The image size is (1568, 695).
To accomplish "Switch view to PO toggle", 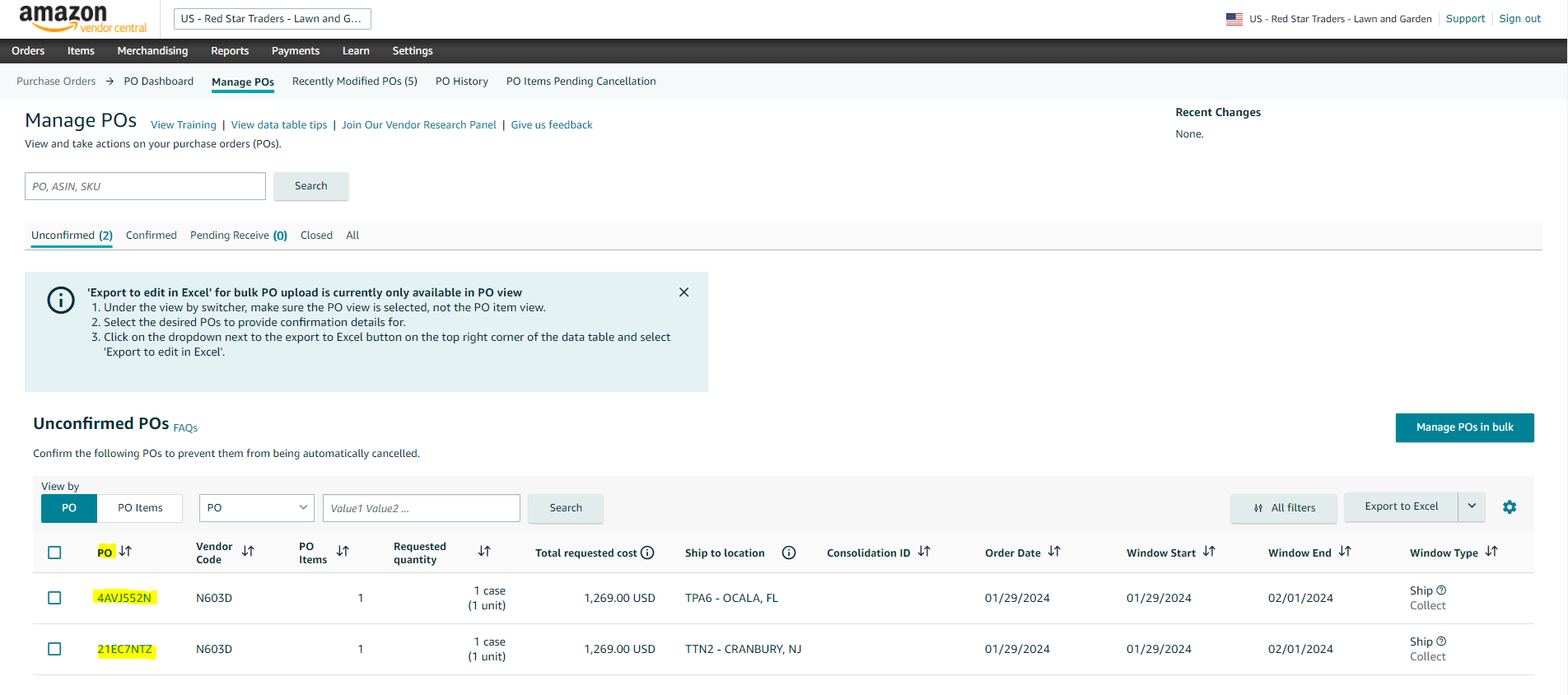I will point(69,508).
